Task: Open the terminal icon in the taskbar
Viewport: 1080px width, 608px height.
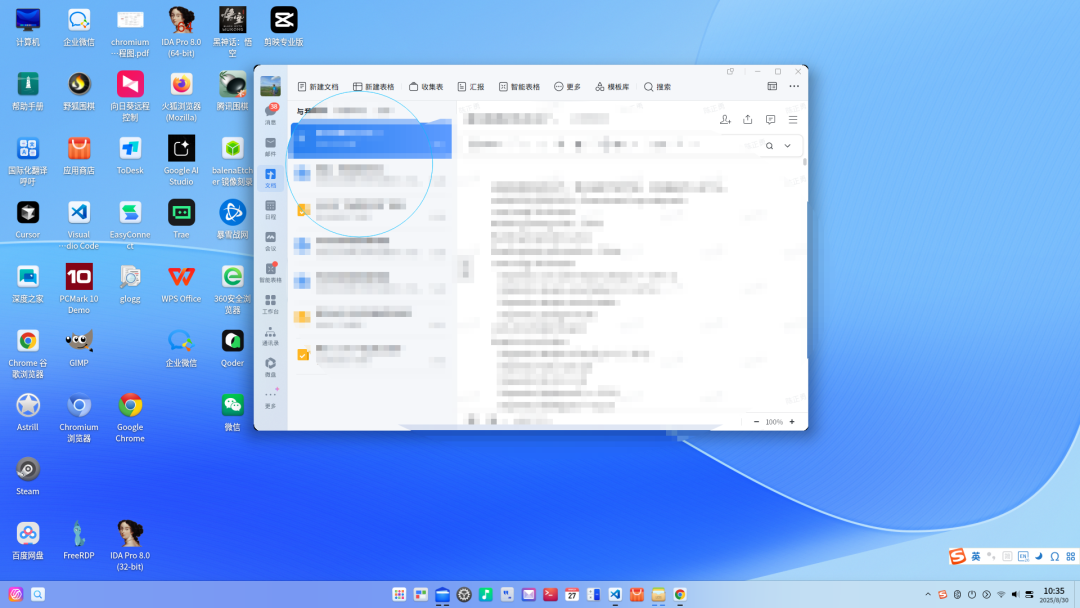Action: click(550, 594)
